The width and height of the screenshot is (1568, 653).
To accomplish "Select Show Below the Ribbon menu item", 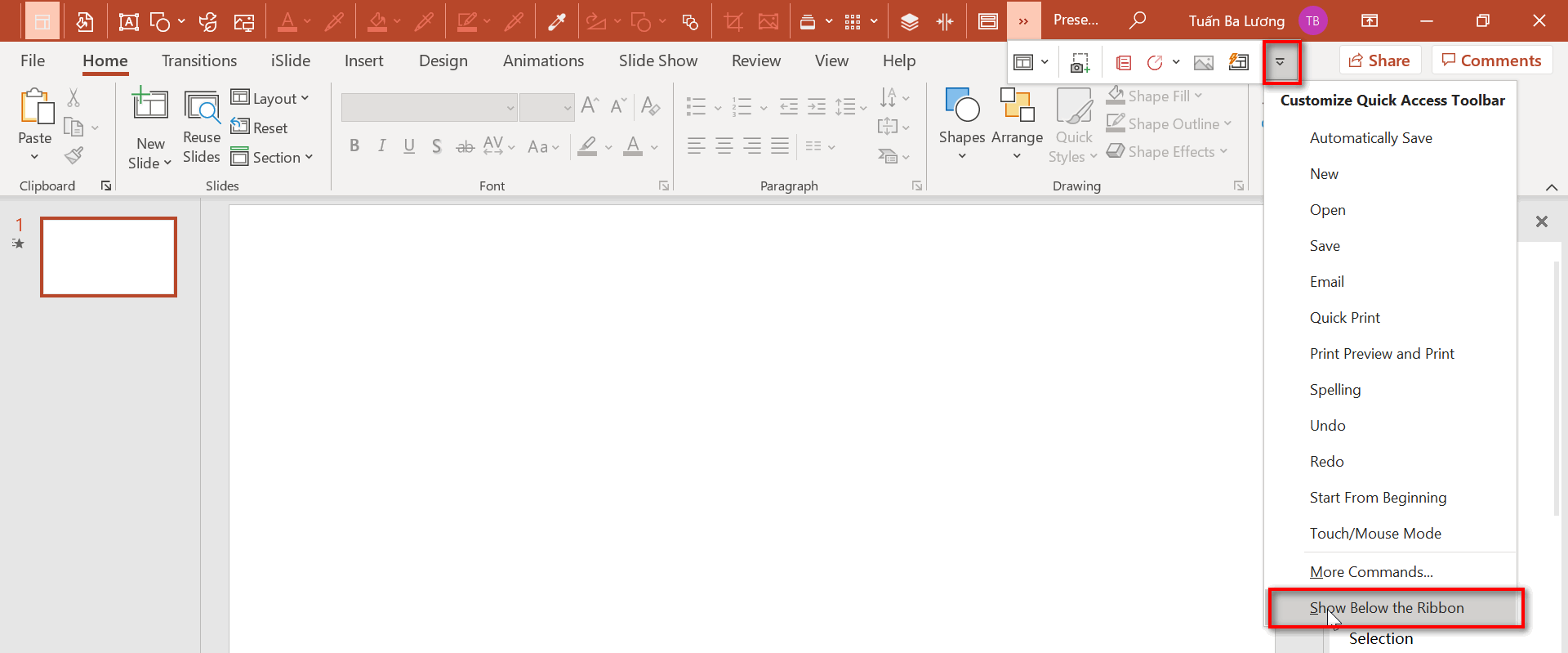I will [1396, 608].
